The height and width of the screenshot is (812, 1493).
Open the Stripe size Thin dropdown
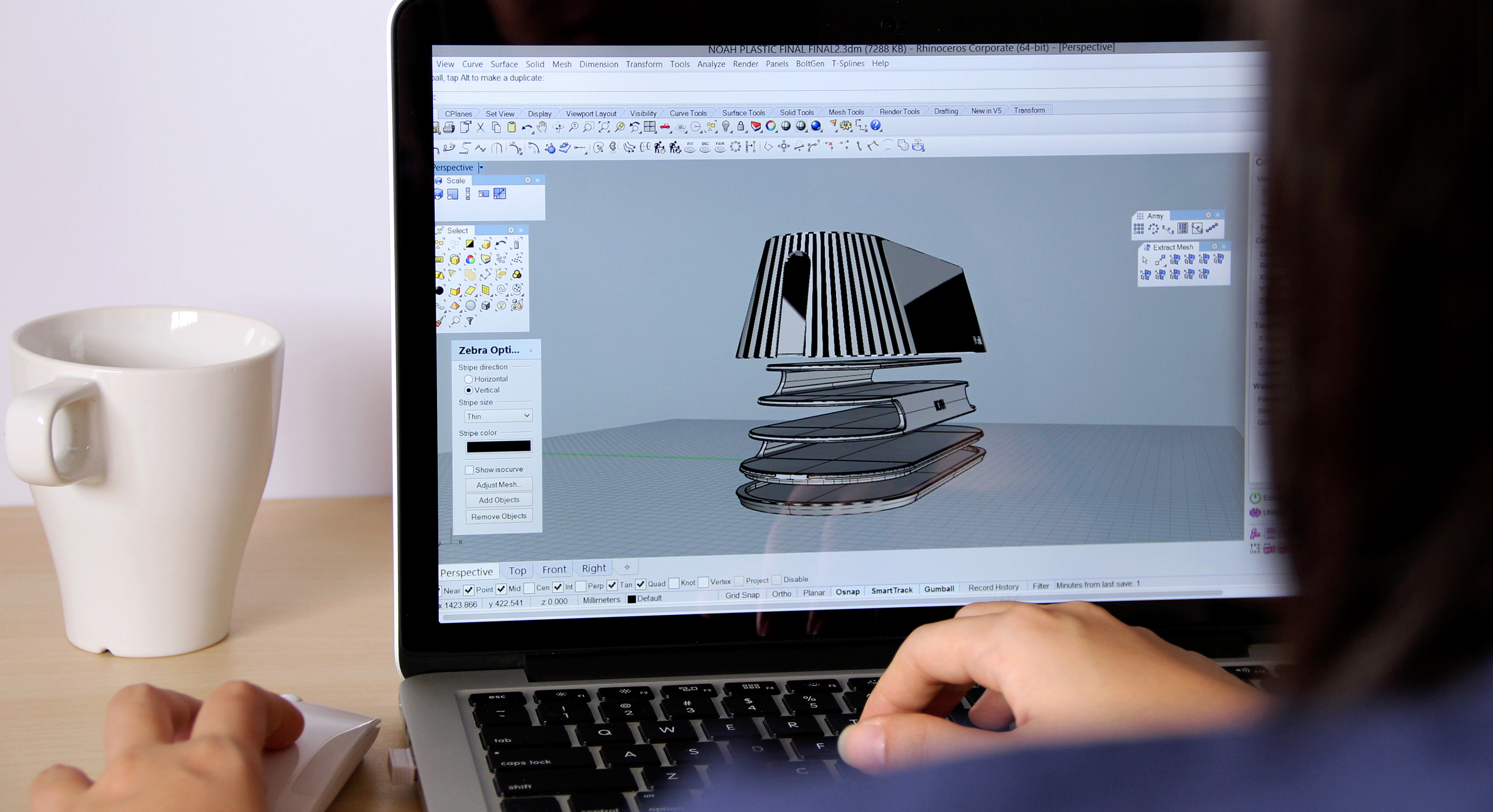coord(498,416)
